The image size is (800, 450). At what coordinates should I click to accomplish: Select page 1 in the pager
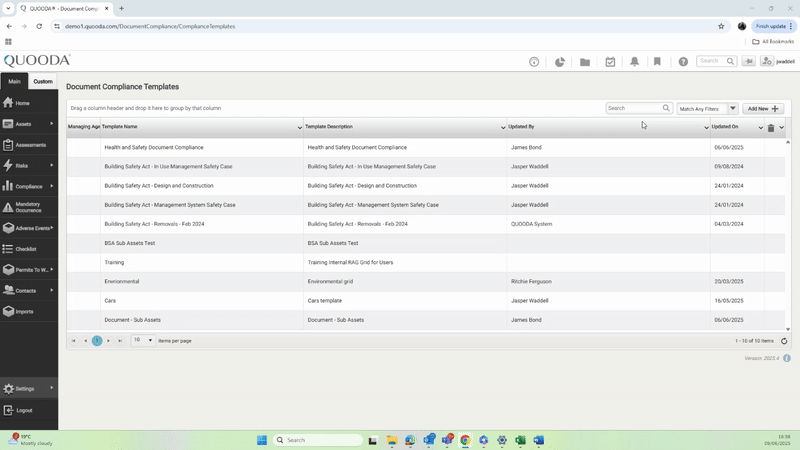[97, 341]
